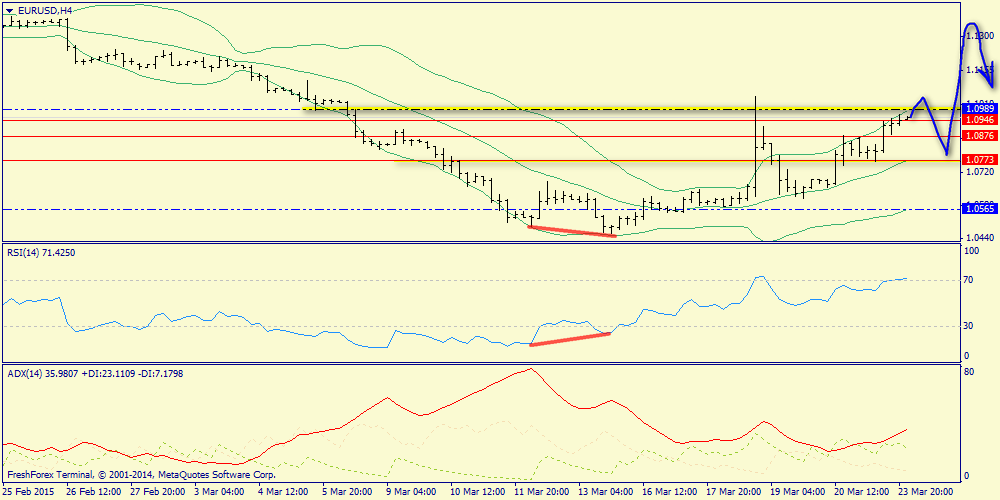The image size is (1000, 500).
Task: Click the 10 Mar 12:00 time label
Action: [x=476, y=492]
